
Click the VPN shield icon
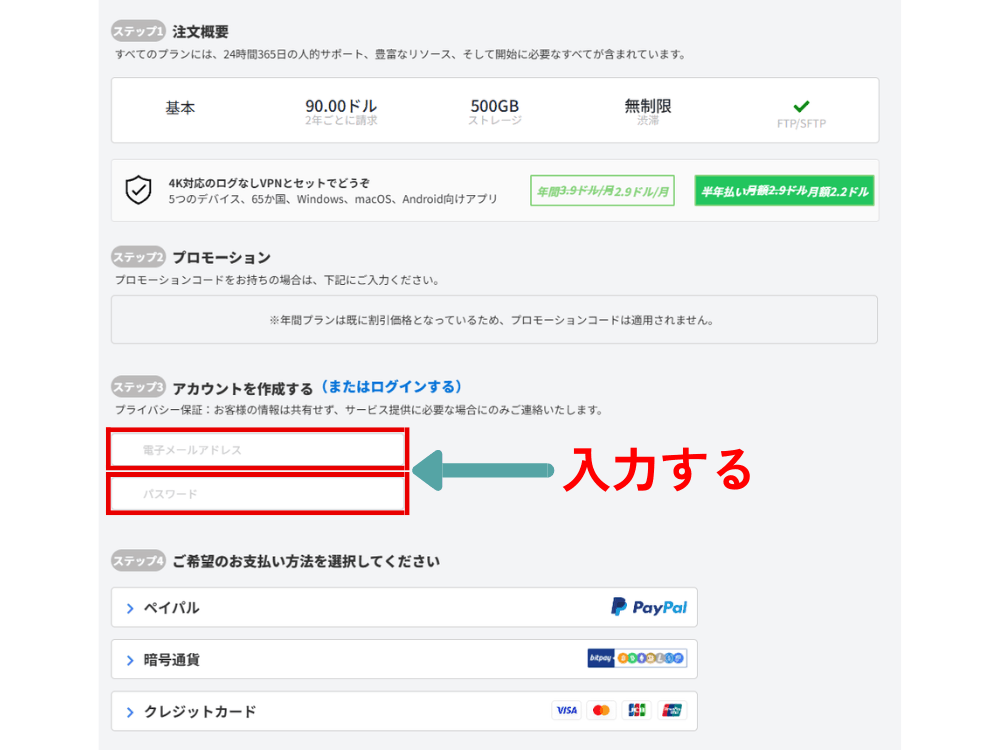(138, 190)
